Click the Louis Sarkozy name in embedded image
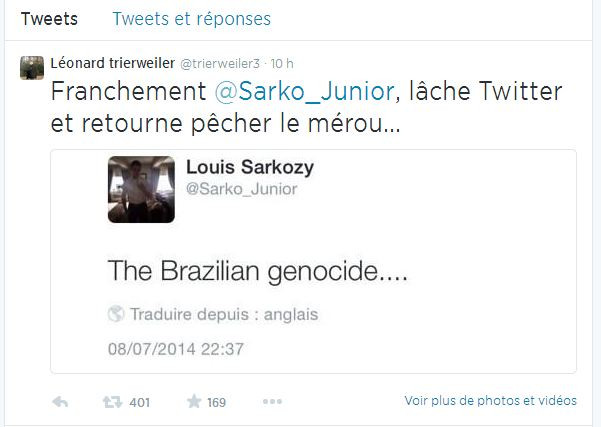 click(x=250, y=168)
